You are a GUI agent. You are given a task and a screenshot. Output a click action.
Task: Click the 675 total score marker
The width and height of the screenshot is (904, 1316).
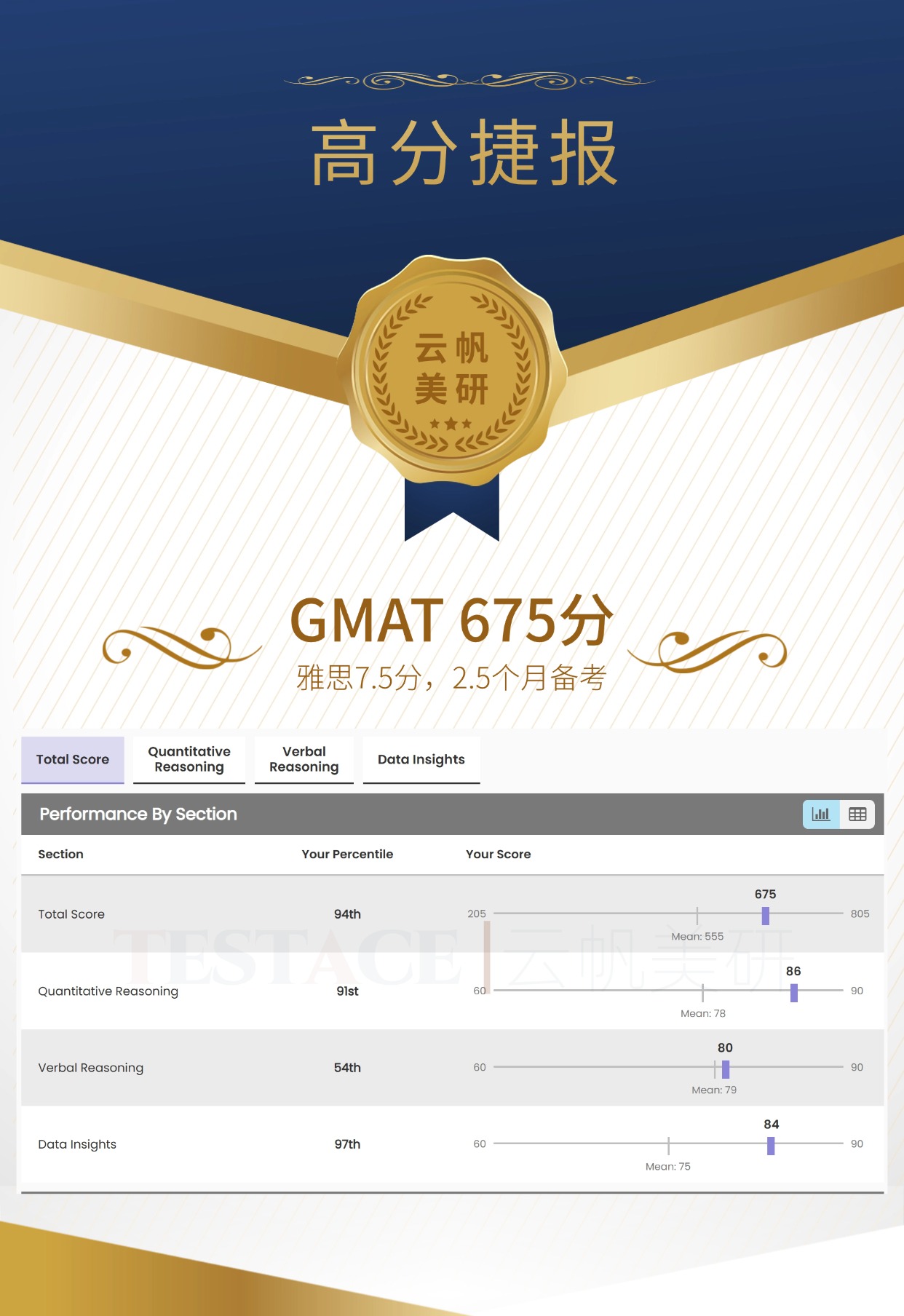[766, 916]
